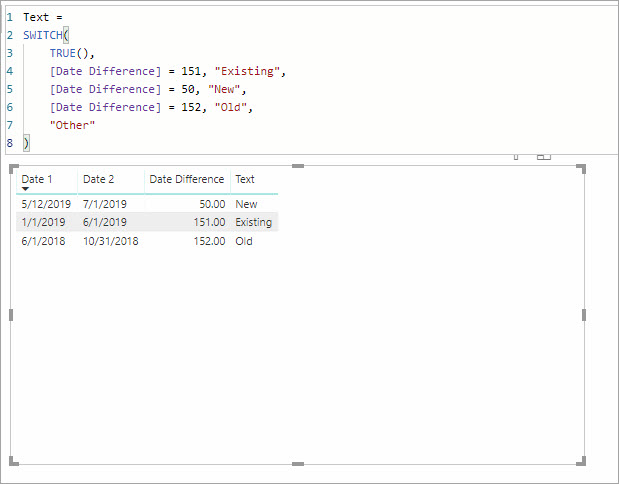The height and width of the screenshot is (484, 619).
Task: Click TRUE() in the formula editor
Action: pos(69,53)
